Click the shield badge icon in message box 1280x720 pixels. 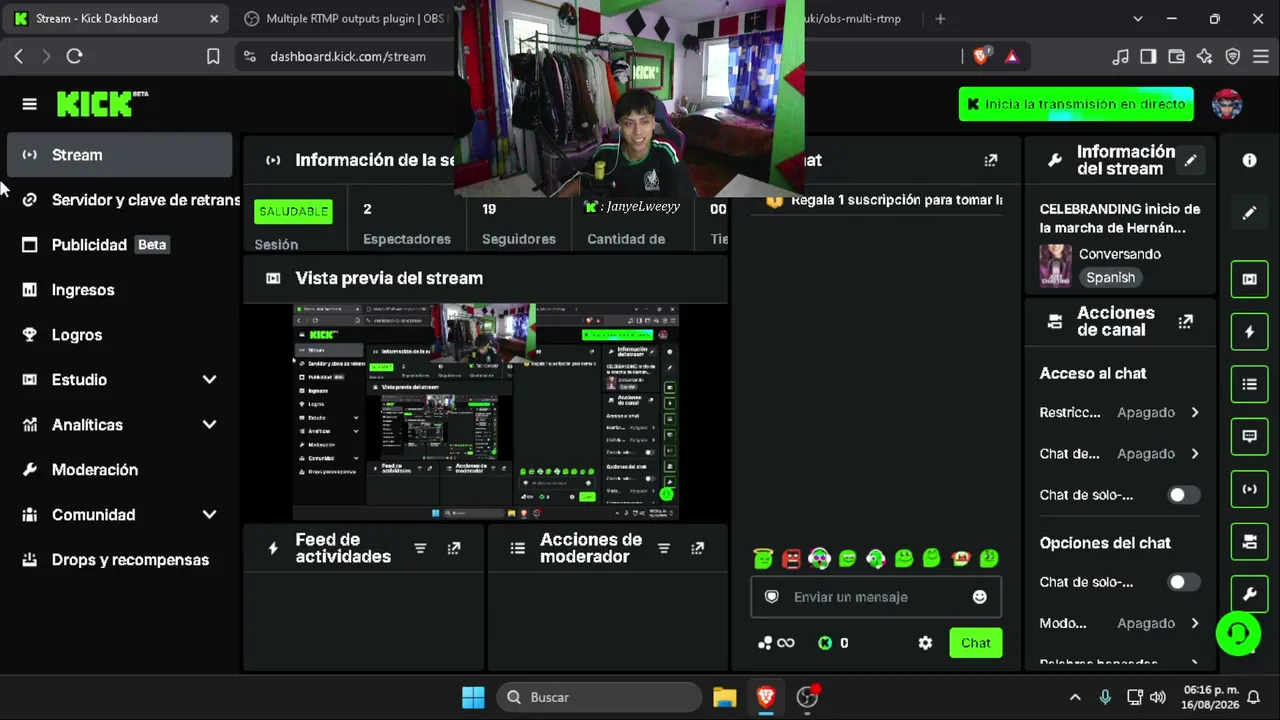(771, 597)
